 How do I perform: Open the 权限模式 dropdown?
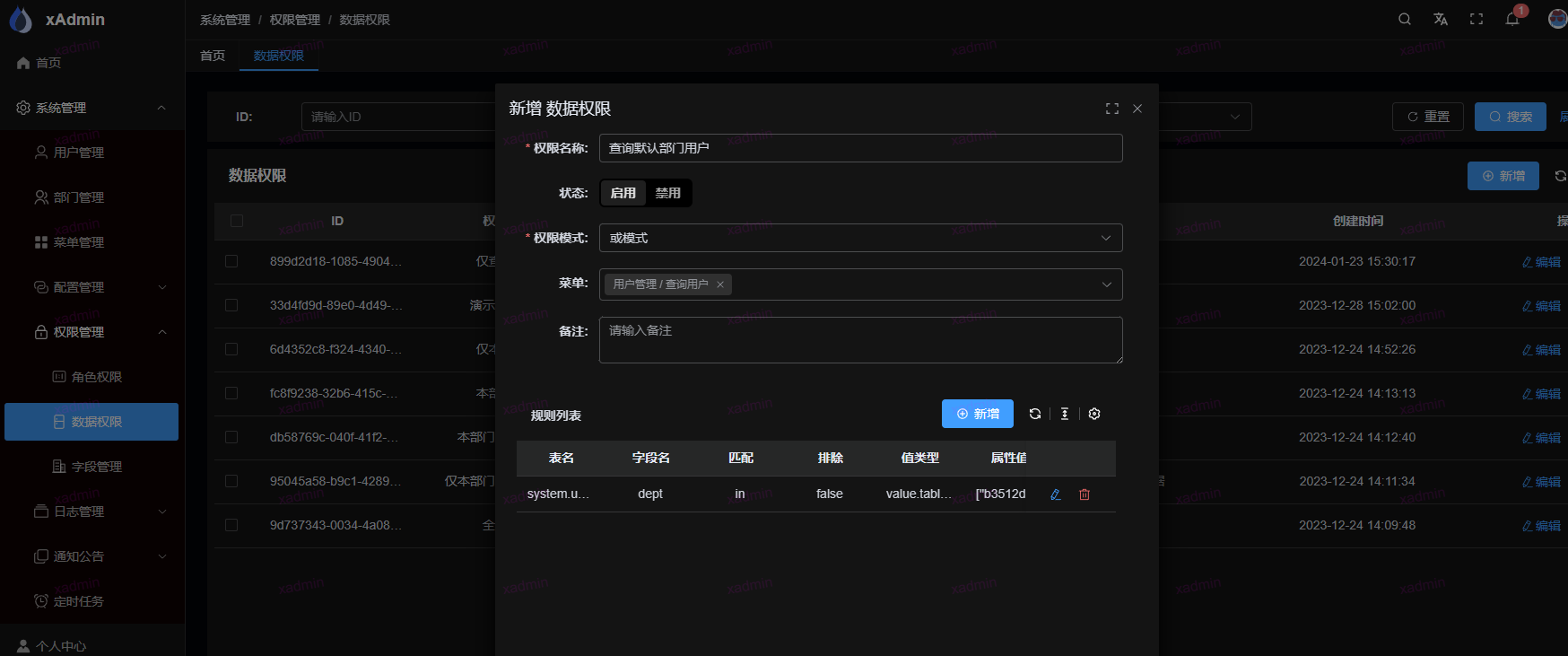(861, 238)
